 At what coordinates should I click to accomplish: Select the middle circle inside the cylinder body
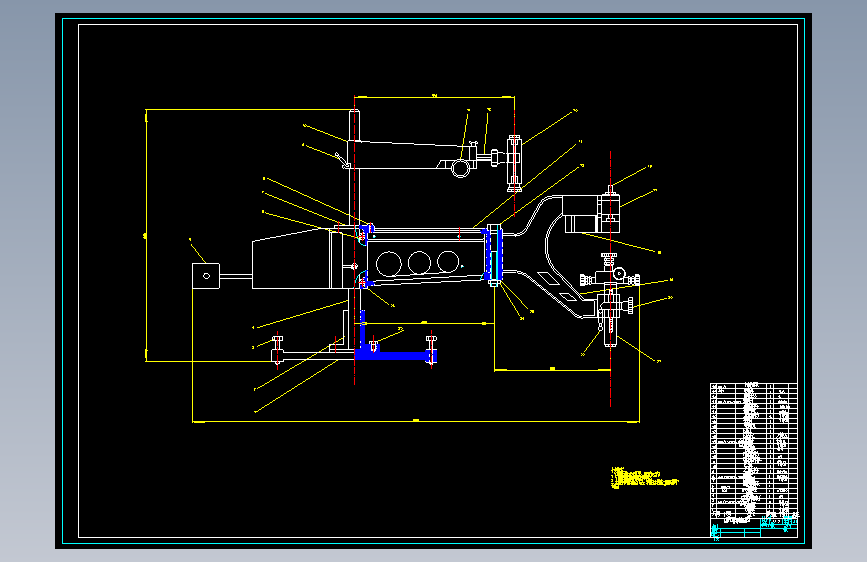click(419, 262)
